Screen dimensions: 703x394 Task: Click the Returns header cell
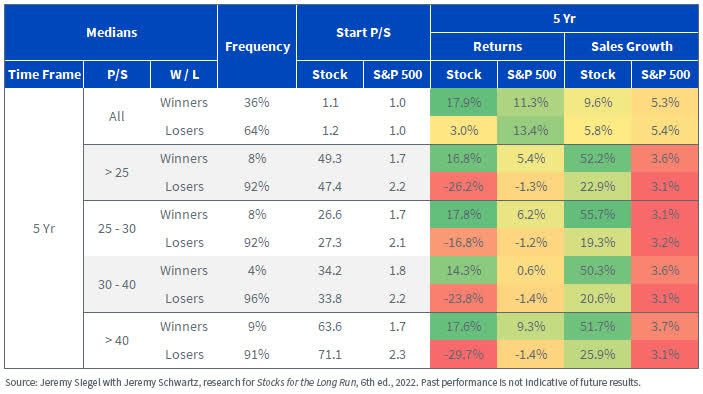(x=497, y=47)
